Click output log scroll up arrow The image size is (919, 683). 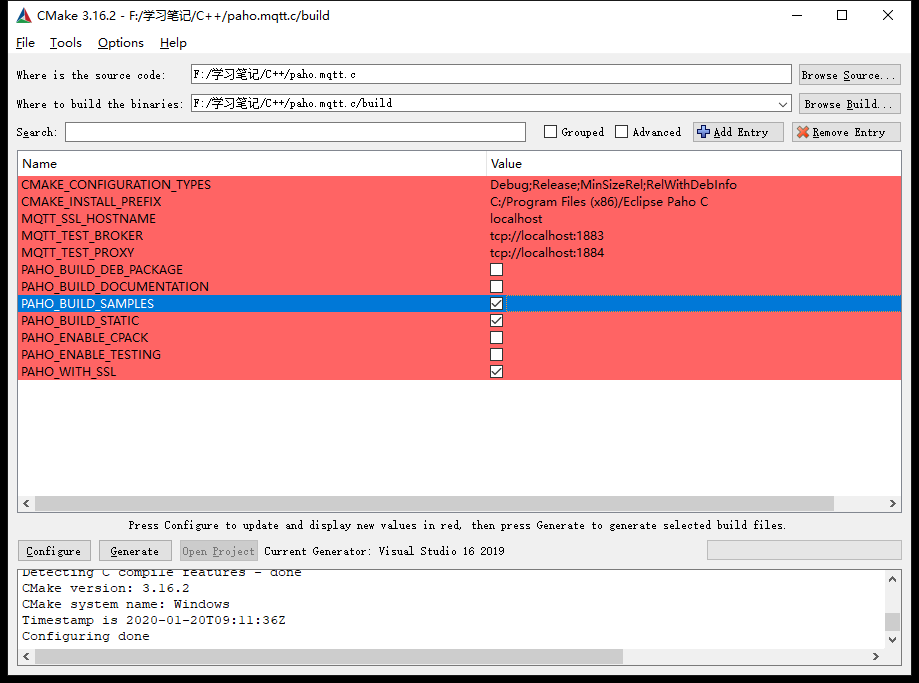point(892,579)
